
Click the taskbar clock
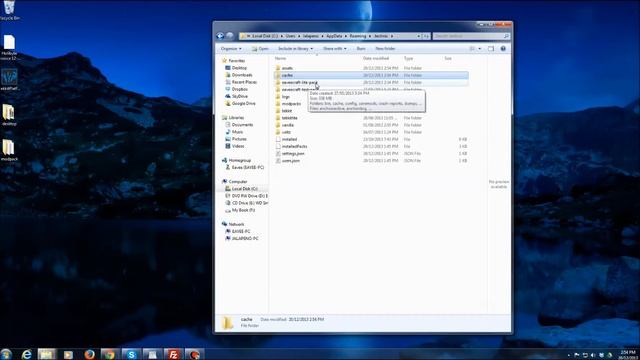628,354
